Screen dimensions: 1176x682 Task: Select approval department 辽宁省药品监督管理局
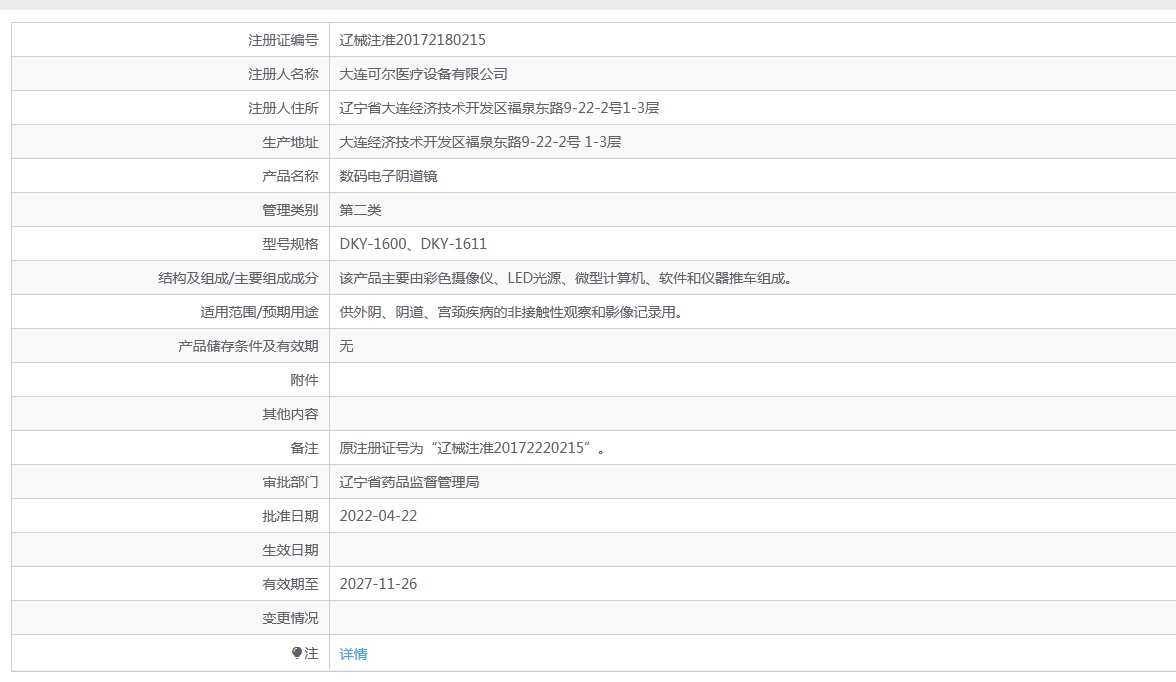click(x=410, y=482)
